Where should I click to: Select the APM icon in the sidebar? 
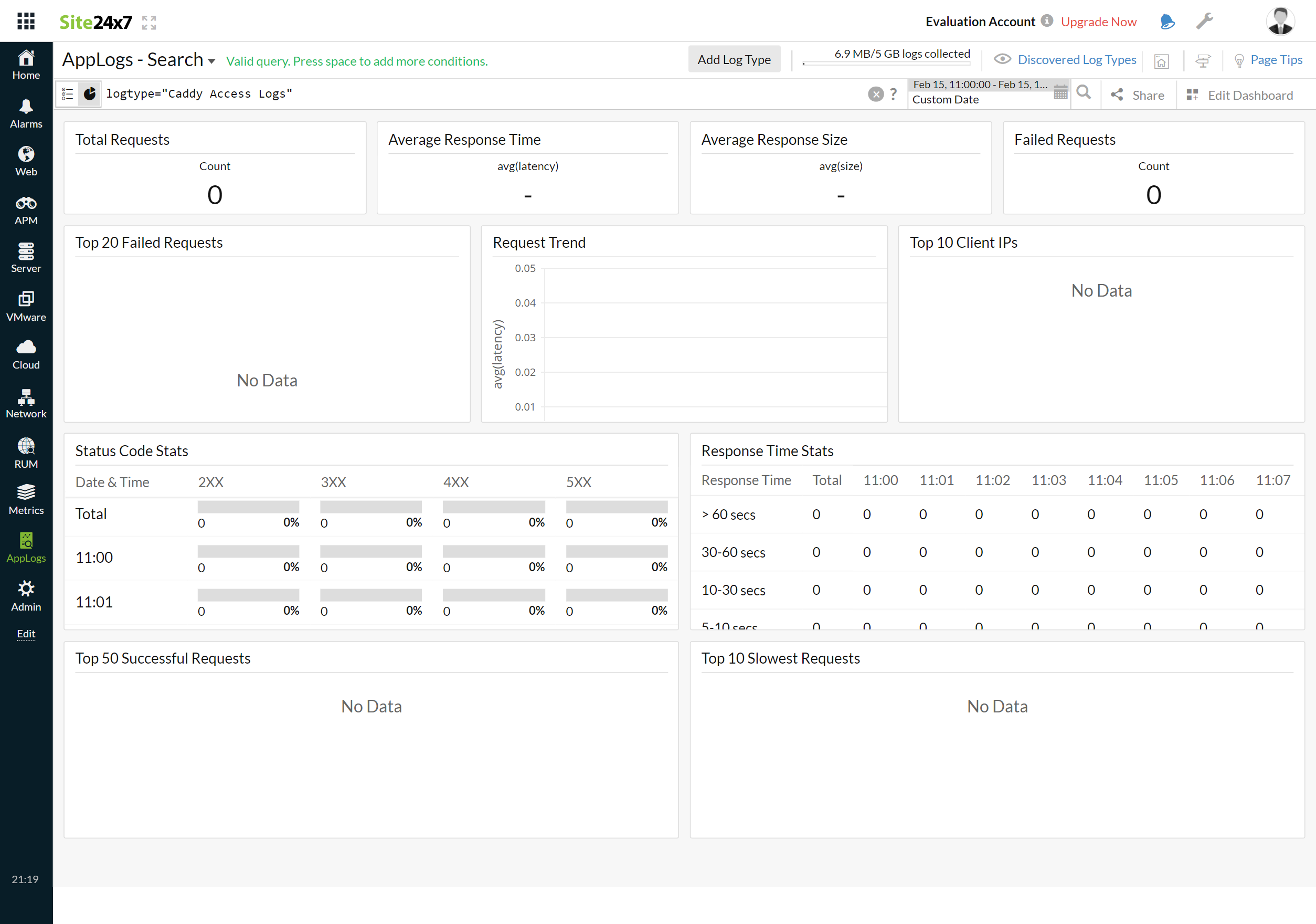tap(26, 206)
